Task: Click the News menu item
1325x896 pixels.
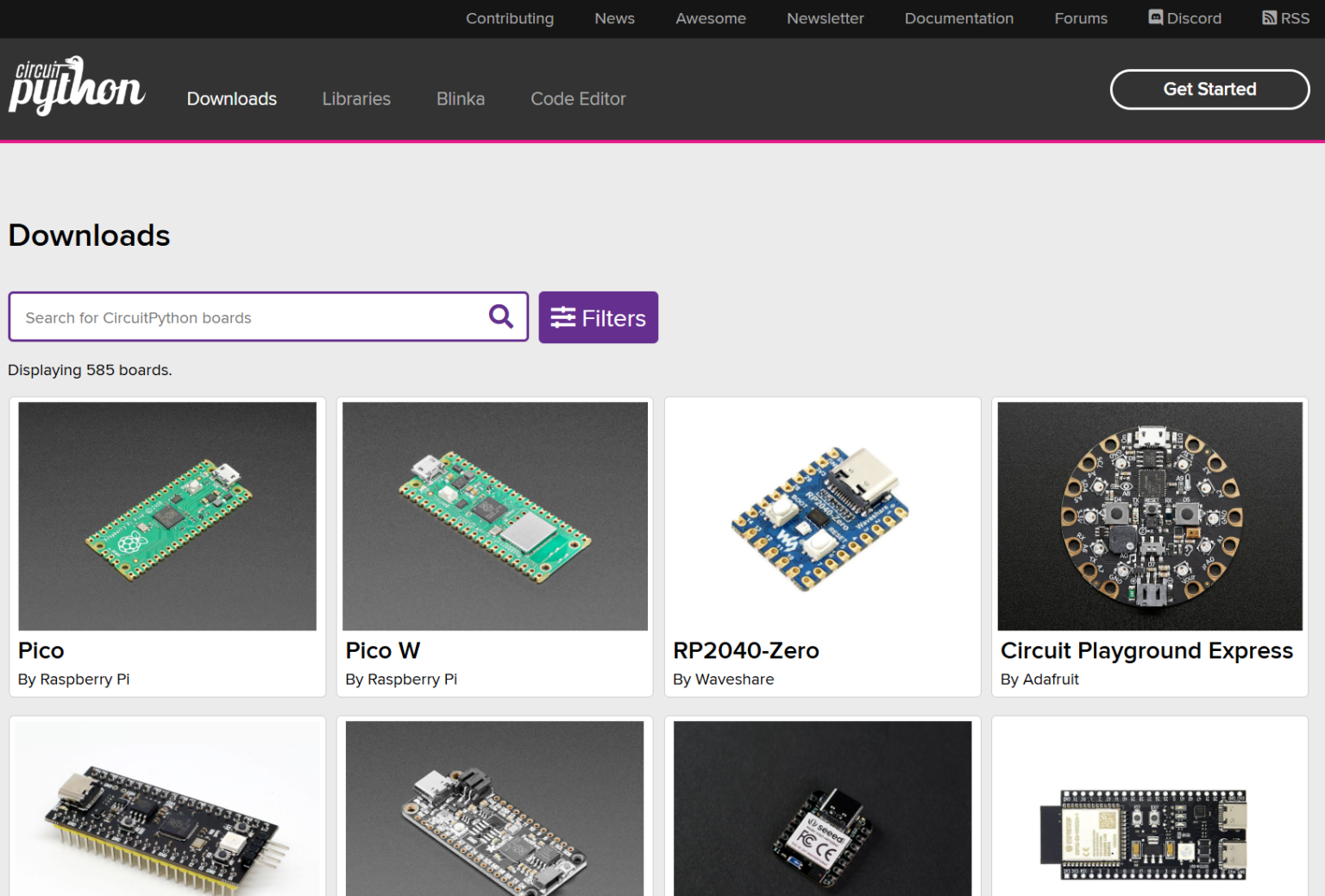Action: tap(613, 18)
